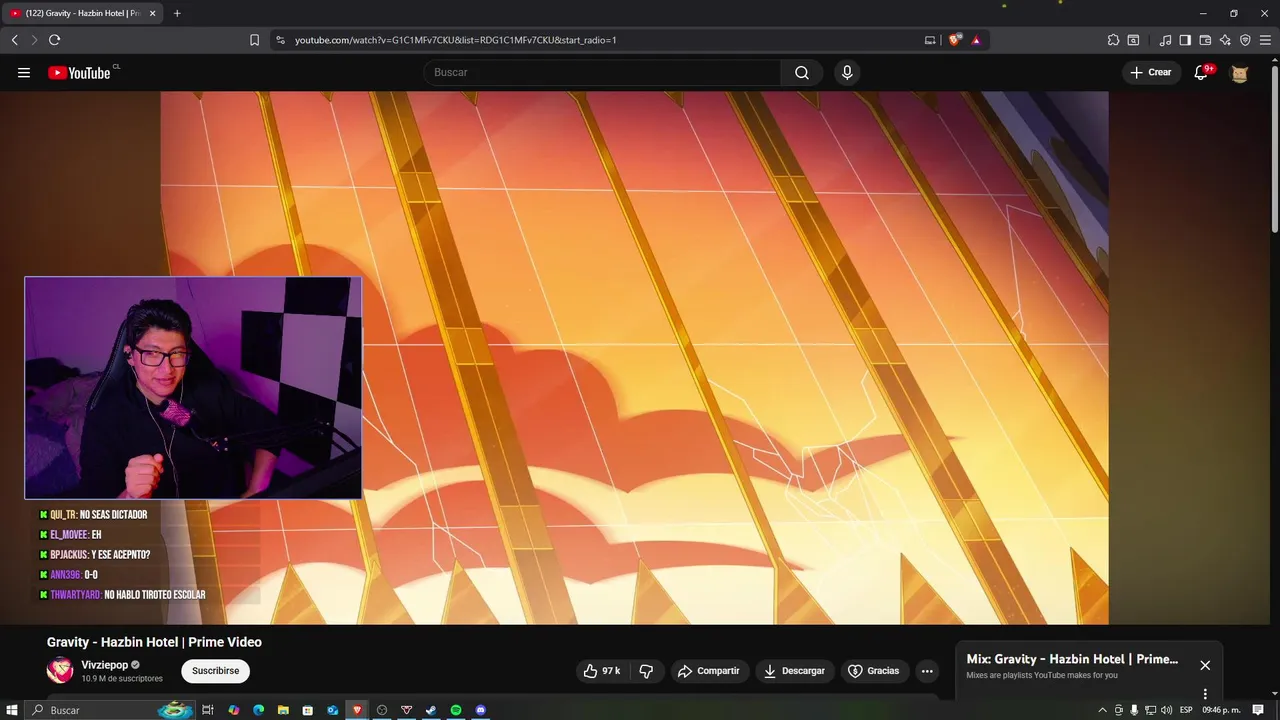The height and width of the screenshot is (720, 1280).
Task: View site information icon in address bar
Action: click(280, 40)
